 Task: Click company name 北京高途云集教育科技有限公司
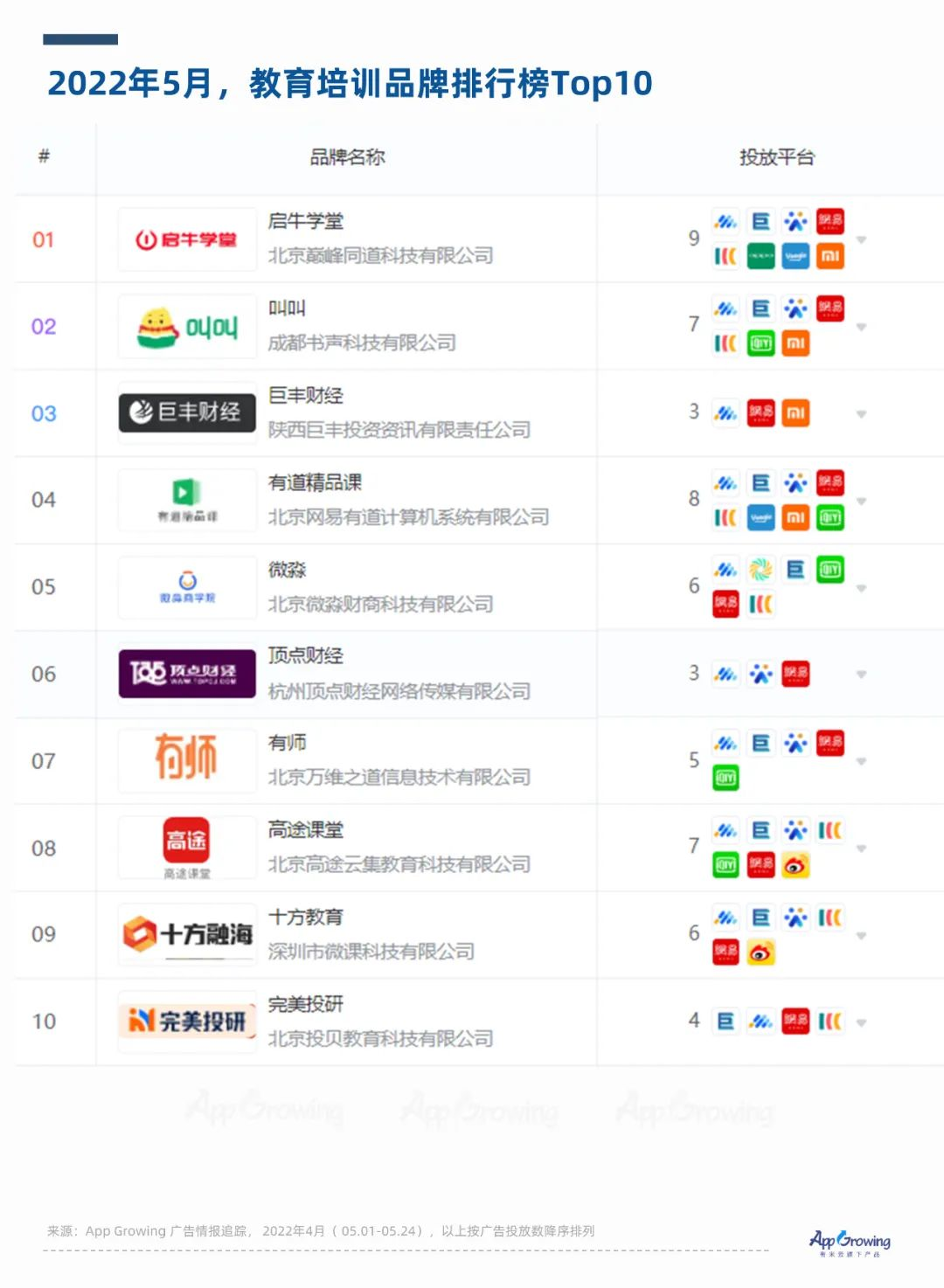point(399,865)
